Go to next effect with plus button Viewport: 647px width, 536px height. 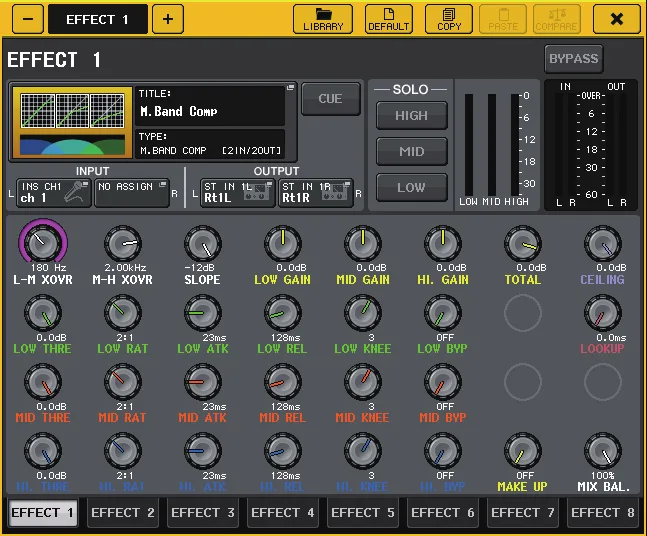168,19
